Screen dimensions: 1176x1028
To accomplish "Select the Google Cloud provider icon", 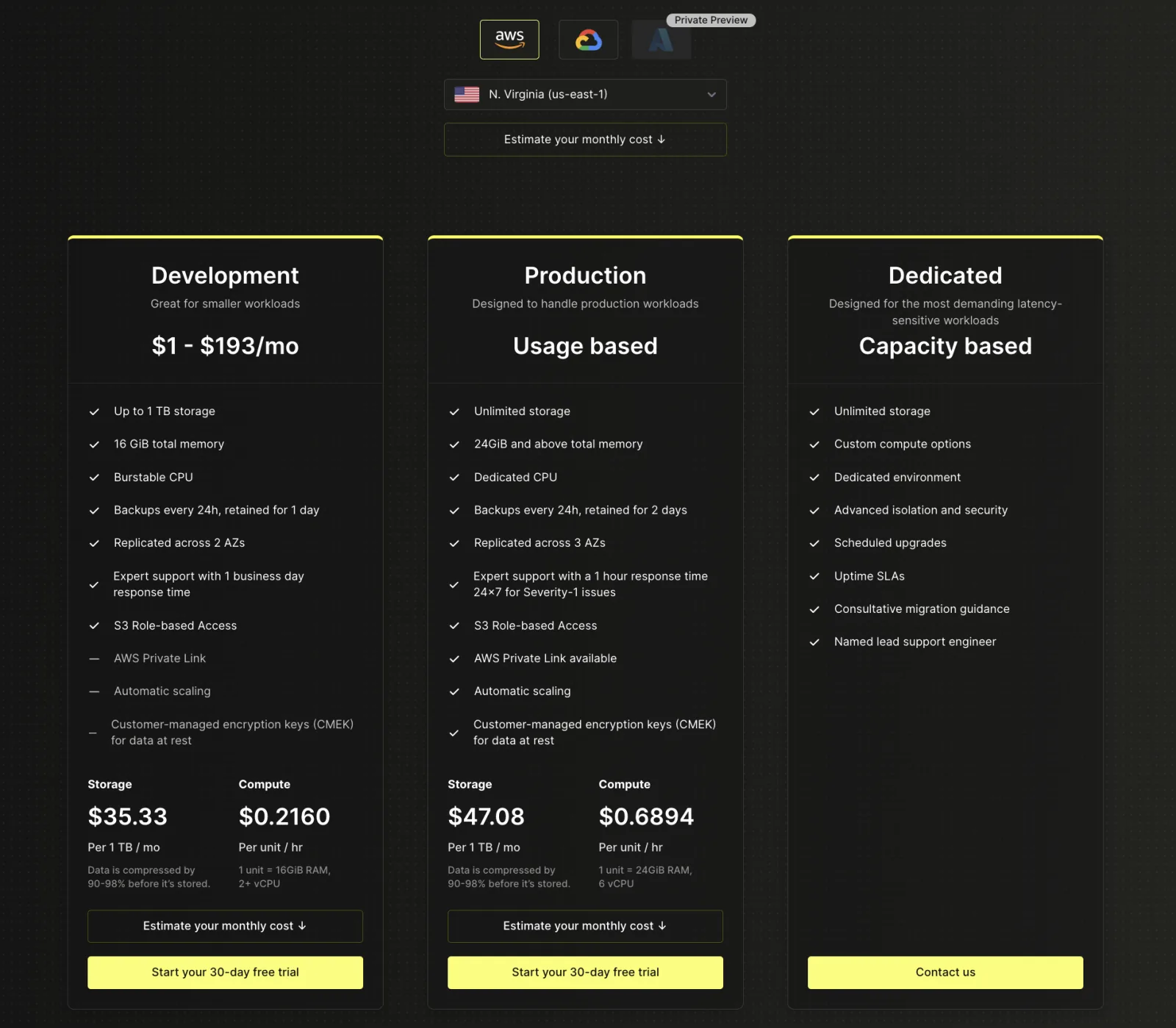I will tap(588, 40).
